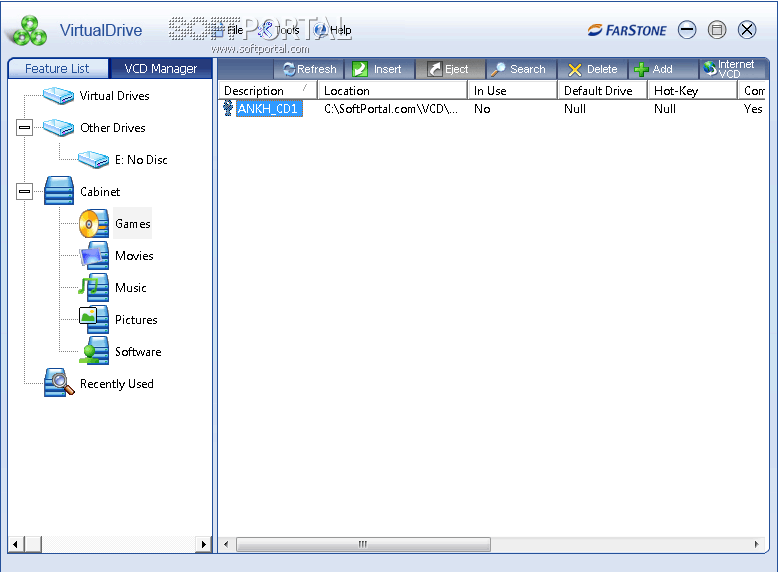Image resolution: width=778 pixels, height=572 pixels.
Task: Select the Movies cabinet icon
Action: pos(94,256)
